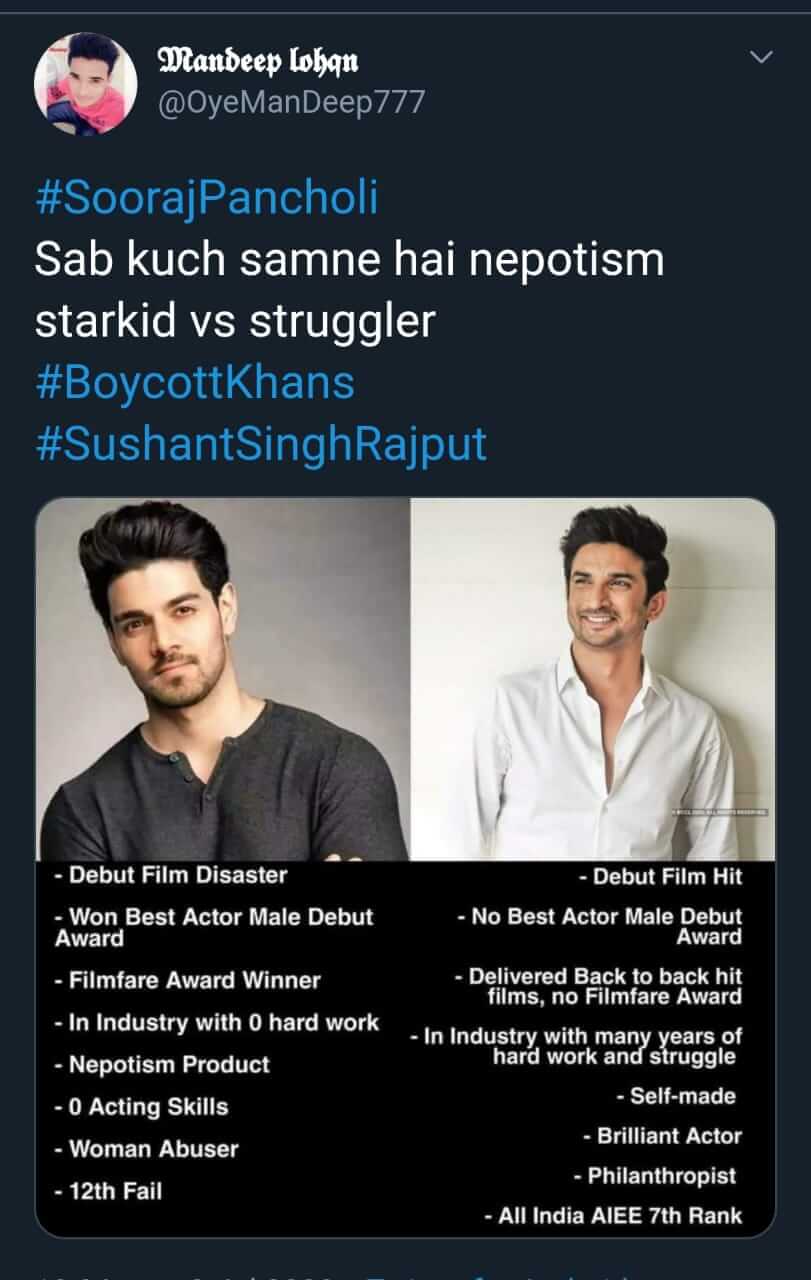Click the 'Debut Film Disaster' line
Viewport: 811px width, 1280px height.
coord(171,875)
